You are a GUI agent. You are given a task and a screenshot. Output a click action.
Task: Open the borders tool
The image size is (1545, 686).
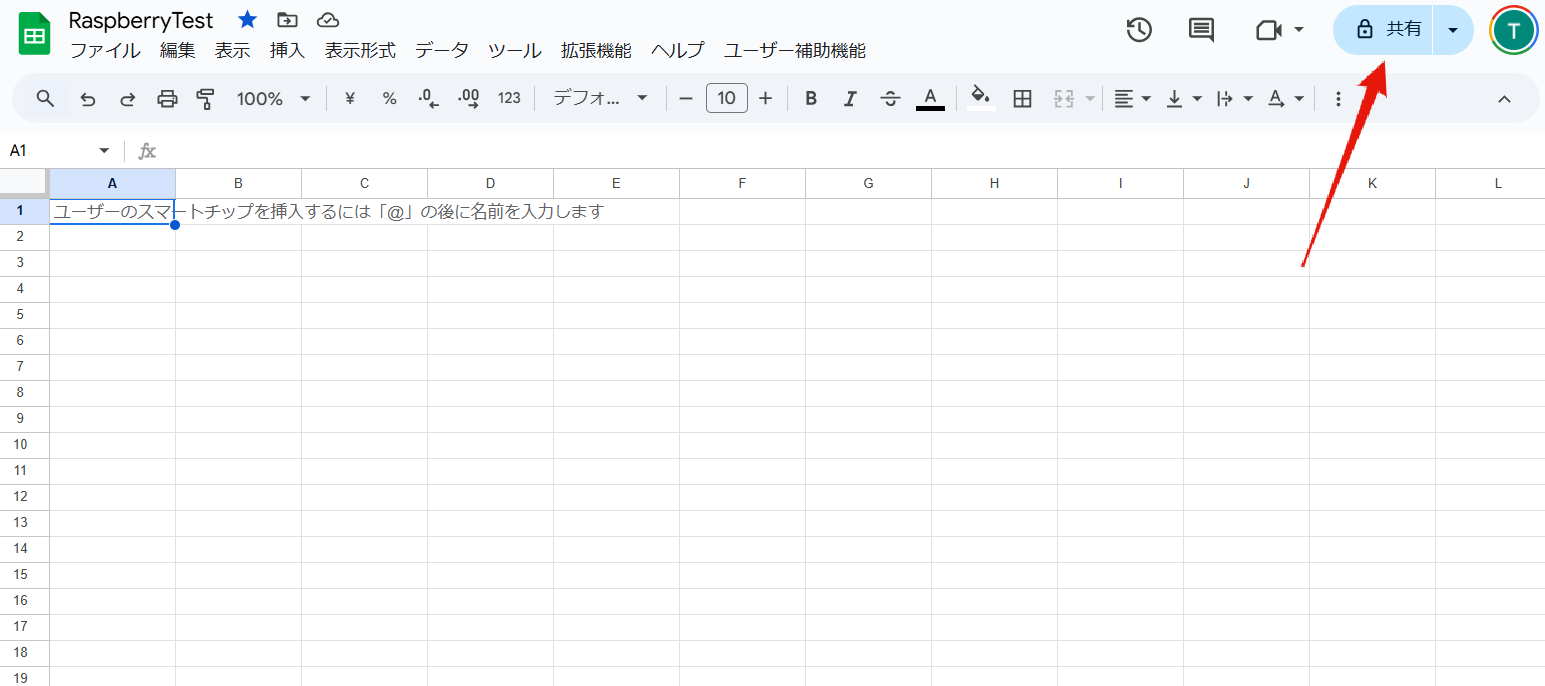(x=1022, y=98)
